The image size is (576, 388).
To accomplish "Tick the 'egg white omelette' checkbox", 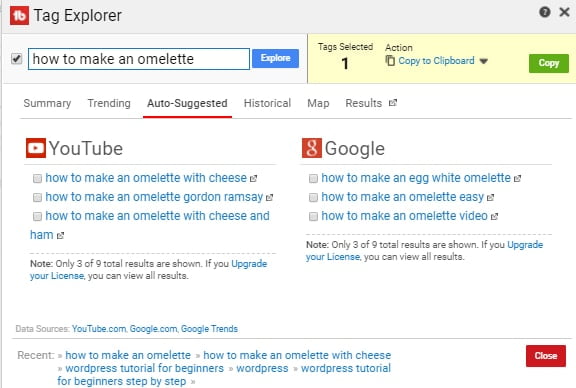I will [x=313, y=179].
